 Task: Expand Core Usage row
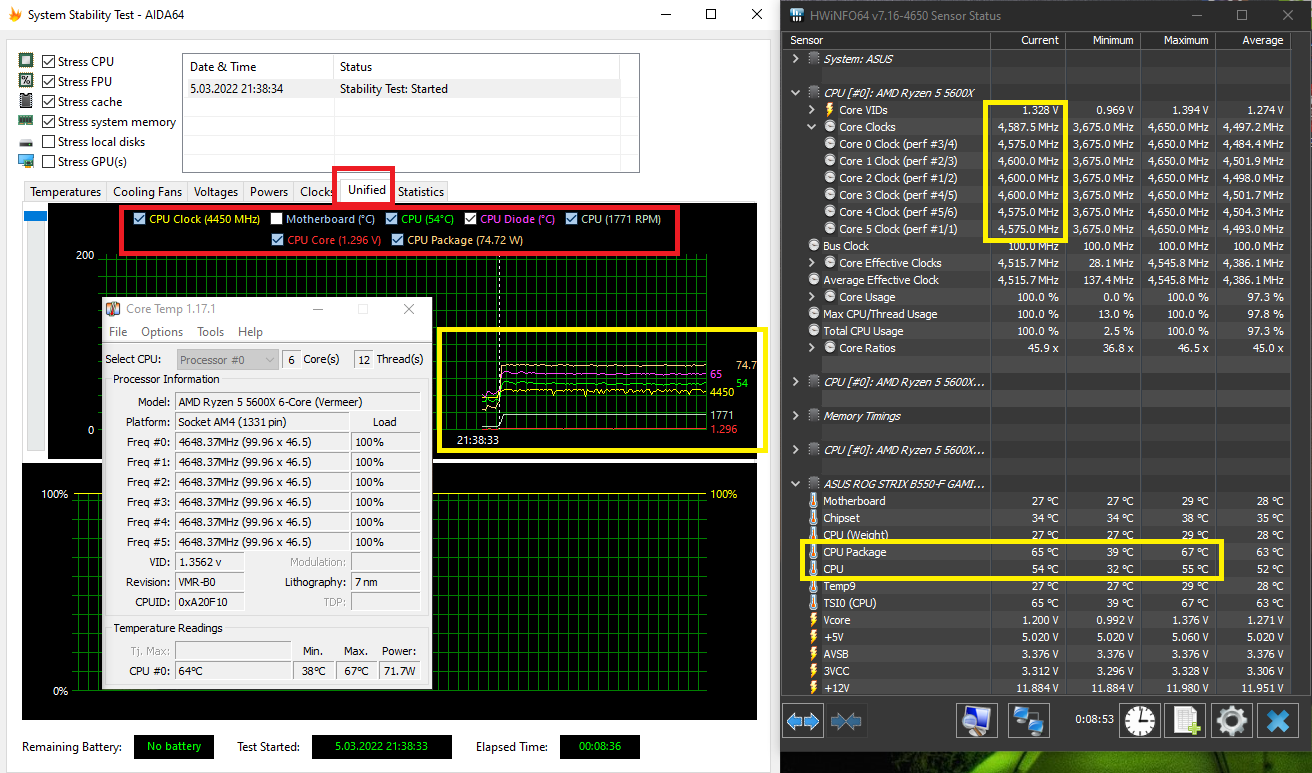tap(812, 297)
